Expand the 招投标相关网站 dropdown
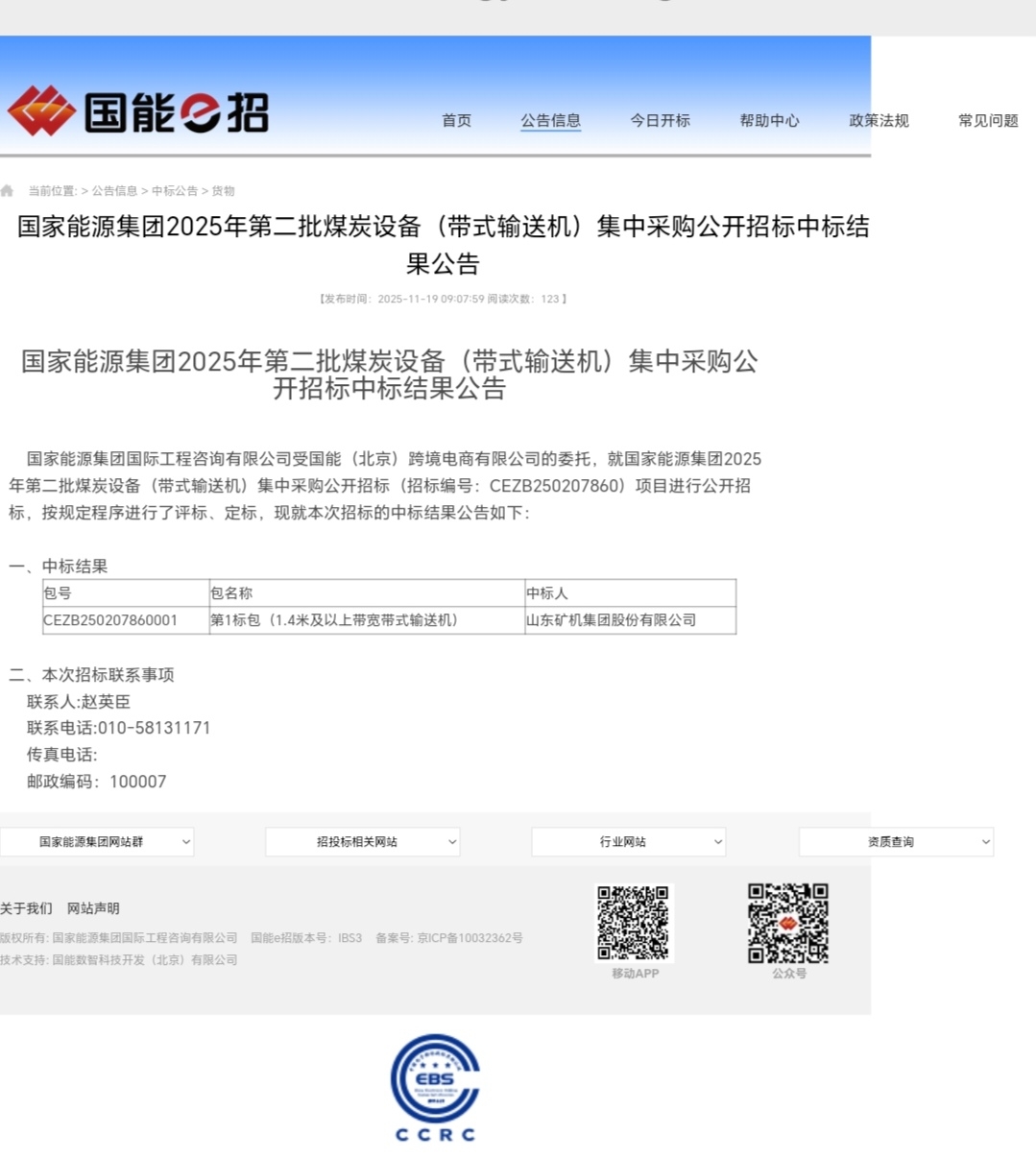Screen dimensions: 1036x1158 pyautogui.click(x=363, y=842)
